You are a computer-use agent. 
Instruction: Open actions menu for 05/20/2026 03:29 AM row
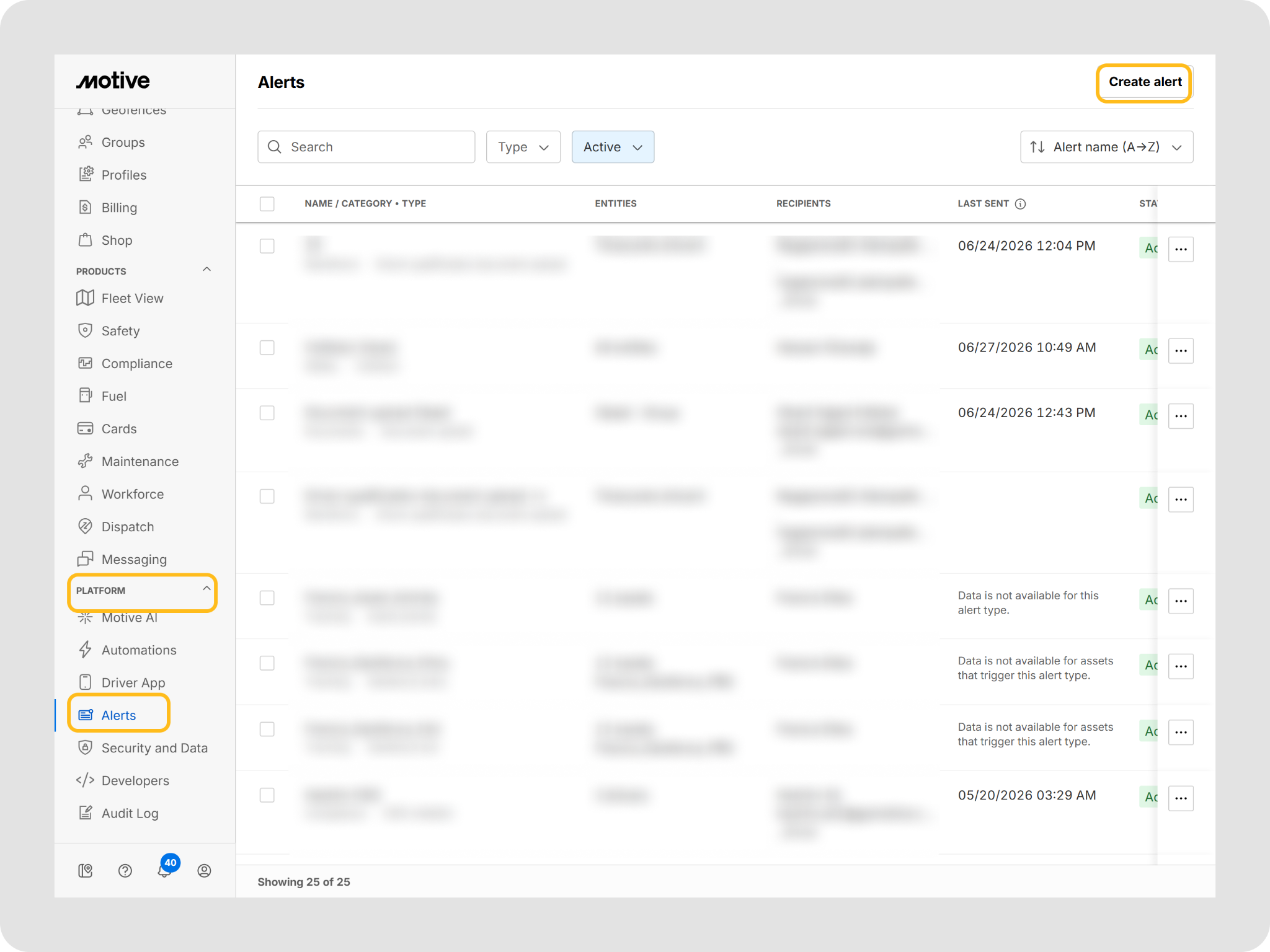(1181, 798)
